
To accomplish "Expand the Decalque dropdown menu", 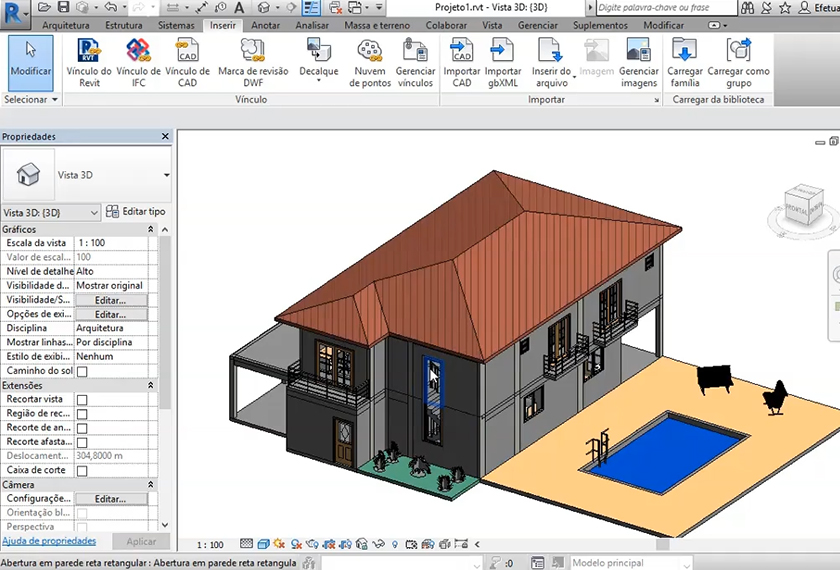I will 319,82.
